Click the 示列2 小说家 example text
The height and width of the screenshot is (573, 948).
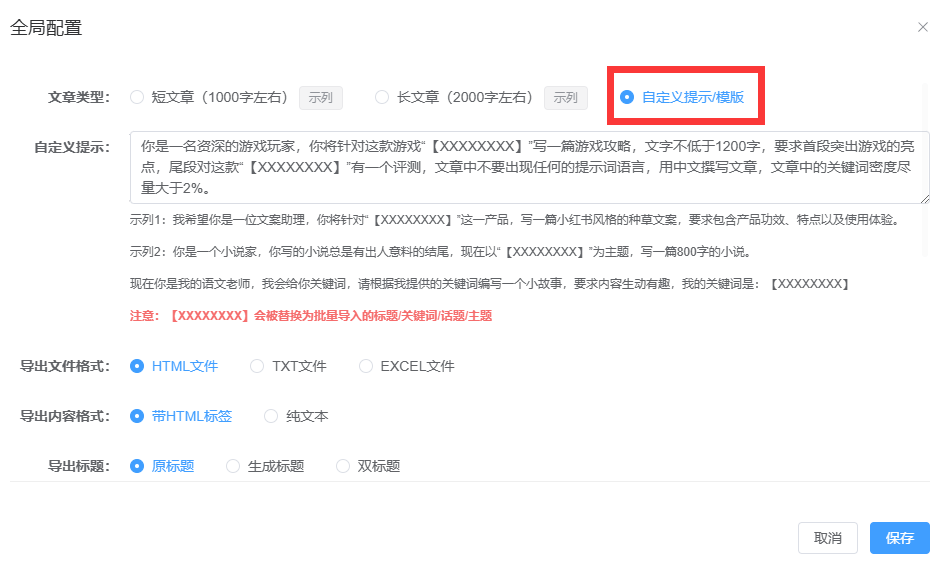(441, 252)
